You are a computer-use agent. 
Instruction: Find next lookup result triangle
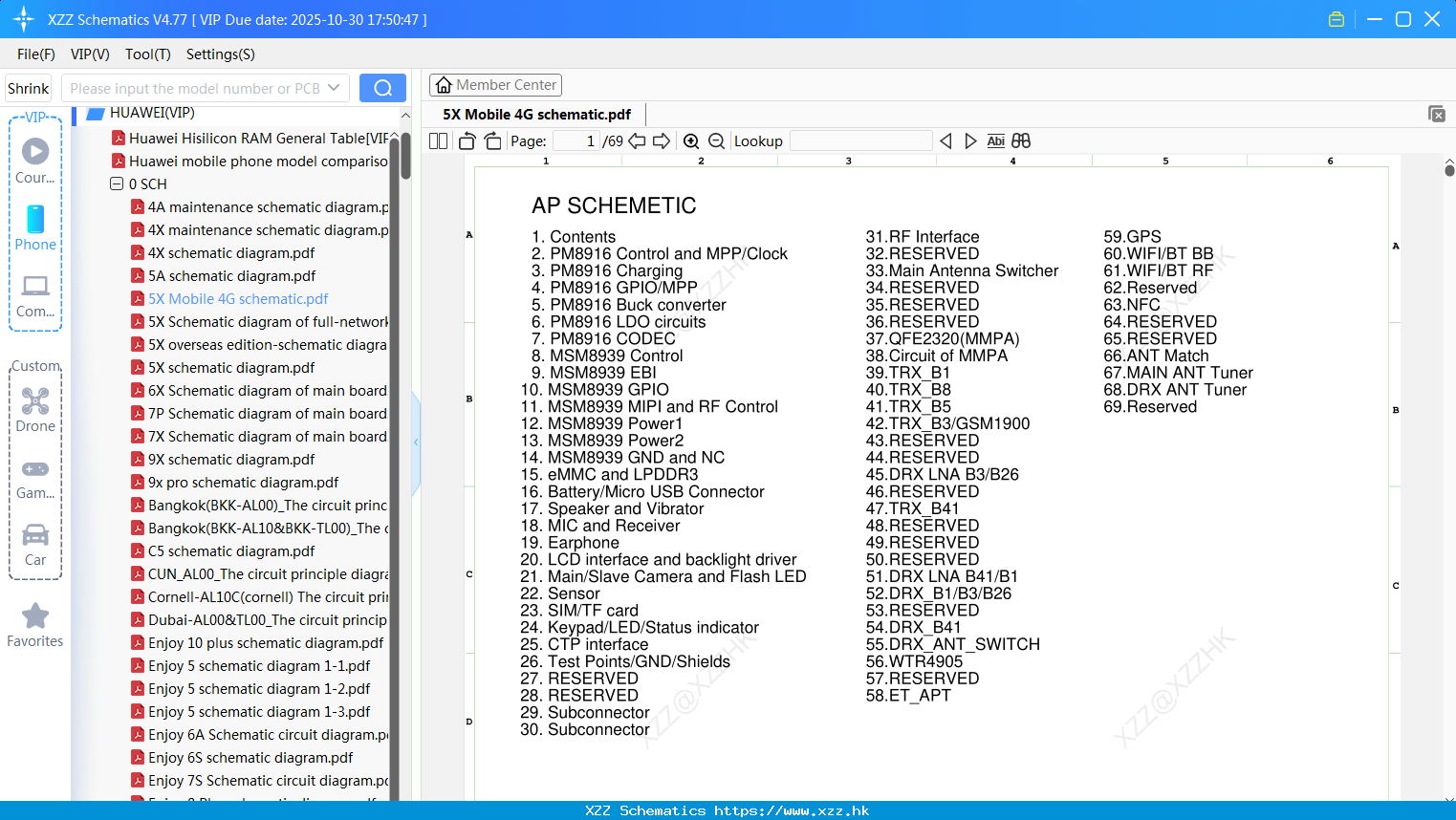point(970,141)
